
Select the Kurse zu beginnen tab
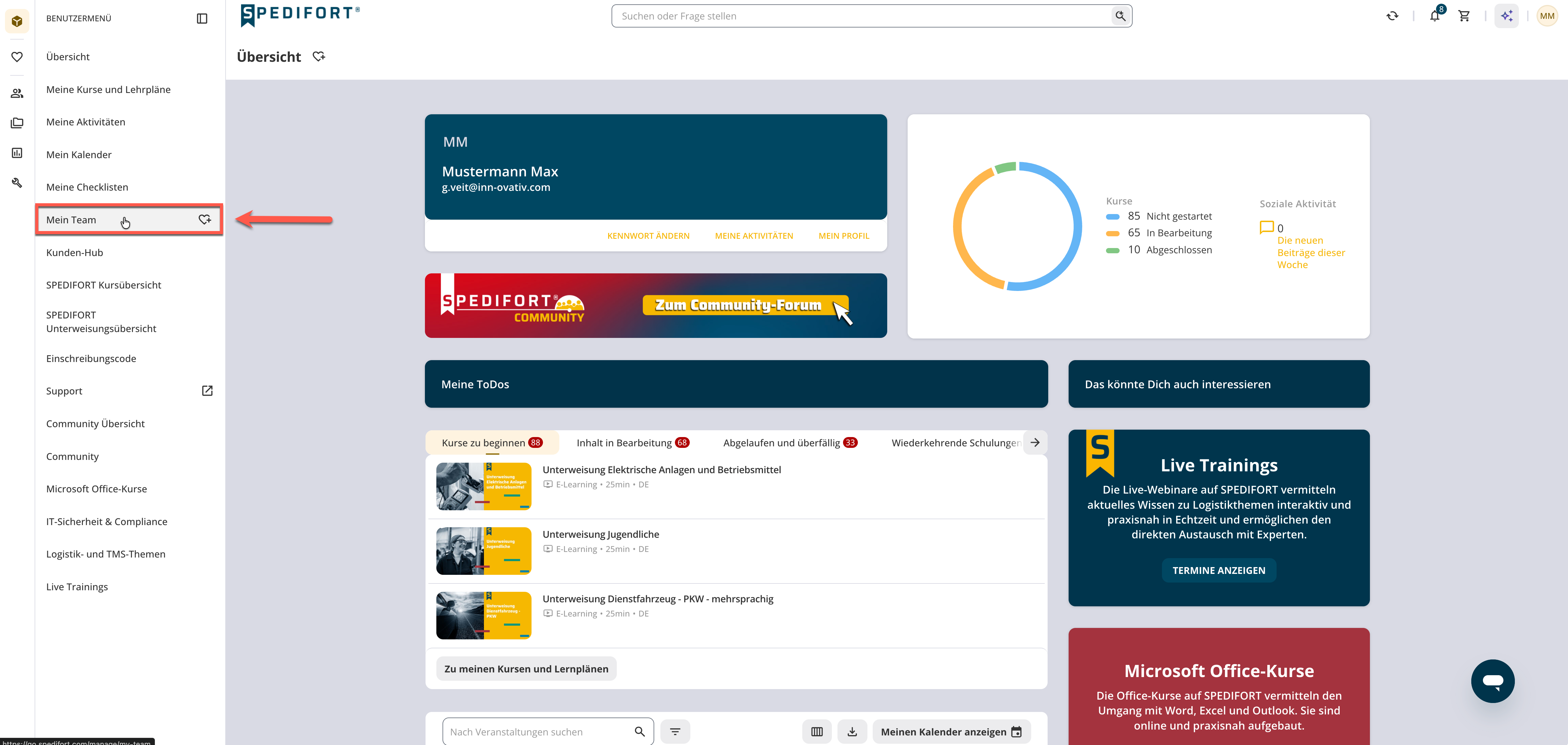coord(492,443)
